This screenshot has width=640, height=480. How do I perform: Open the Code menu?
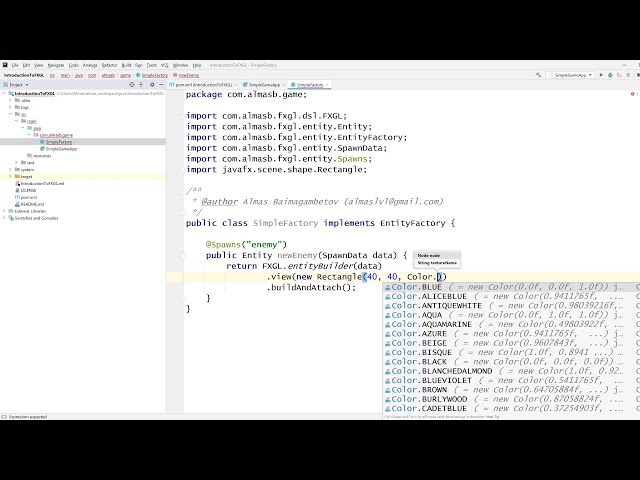[73, 65]
